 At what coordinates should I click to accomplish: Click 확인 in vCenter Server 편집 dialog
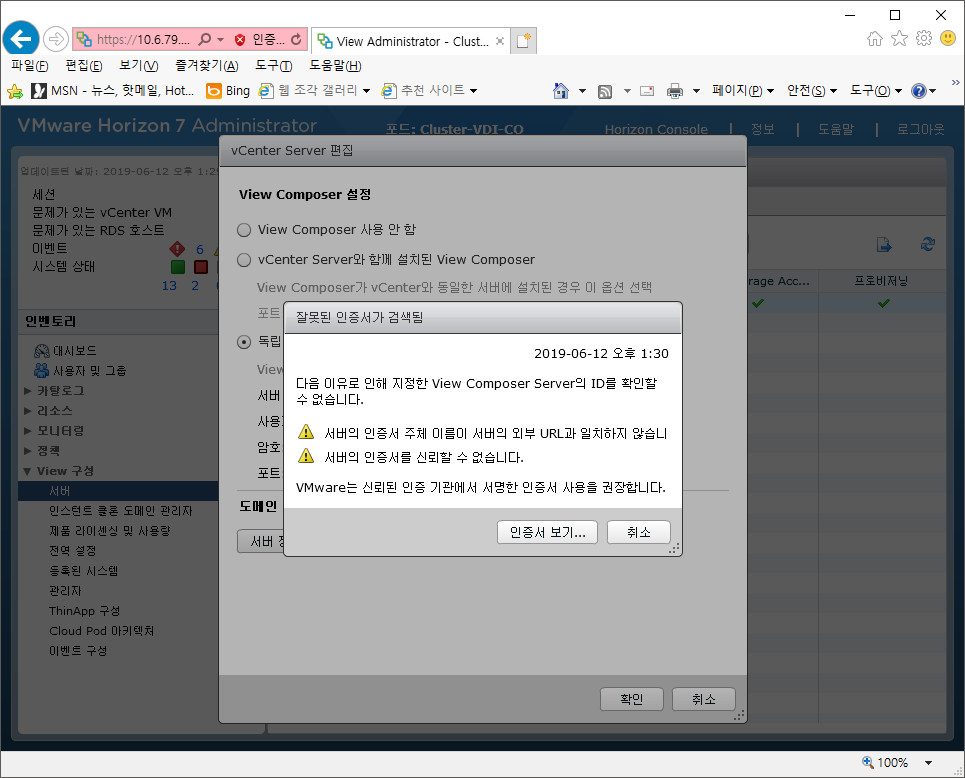pos(631,699)
